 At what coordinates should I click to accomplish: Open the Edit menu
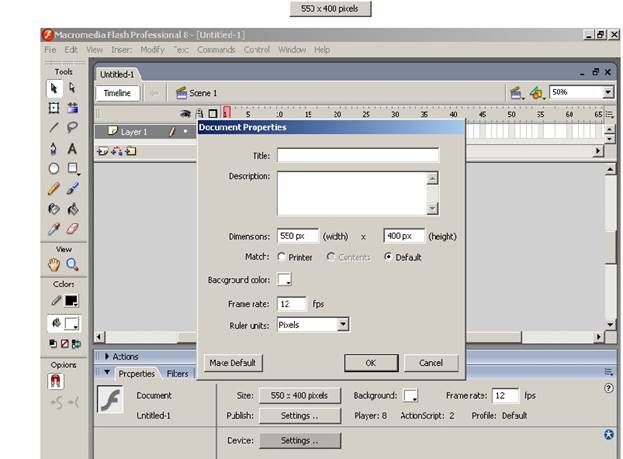(71, 50)
